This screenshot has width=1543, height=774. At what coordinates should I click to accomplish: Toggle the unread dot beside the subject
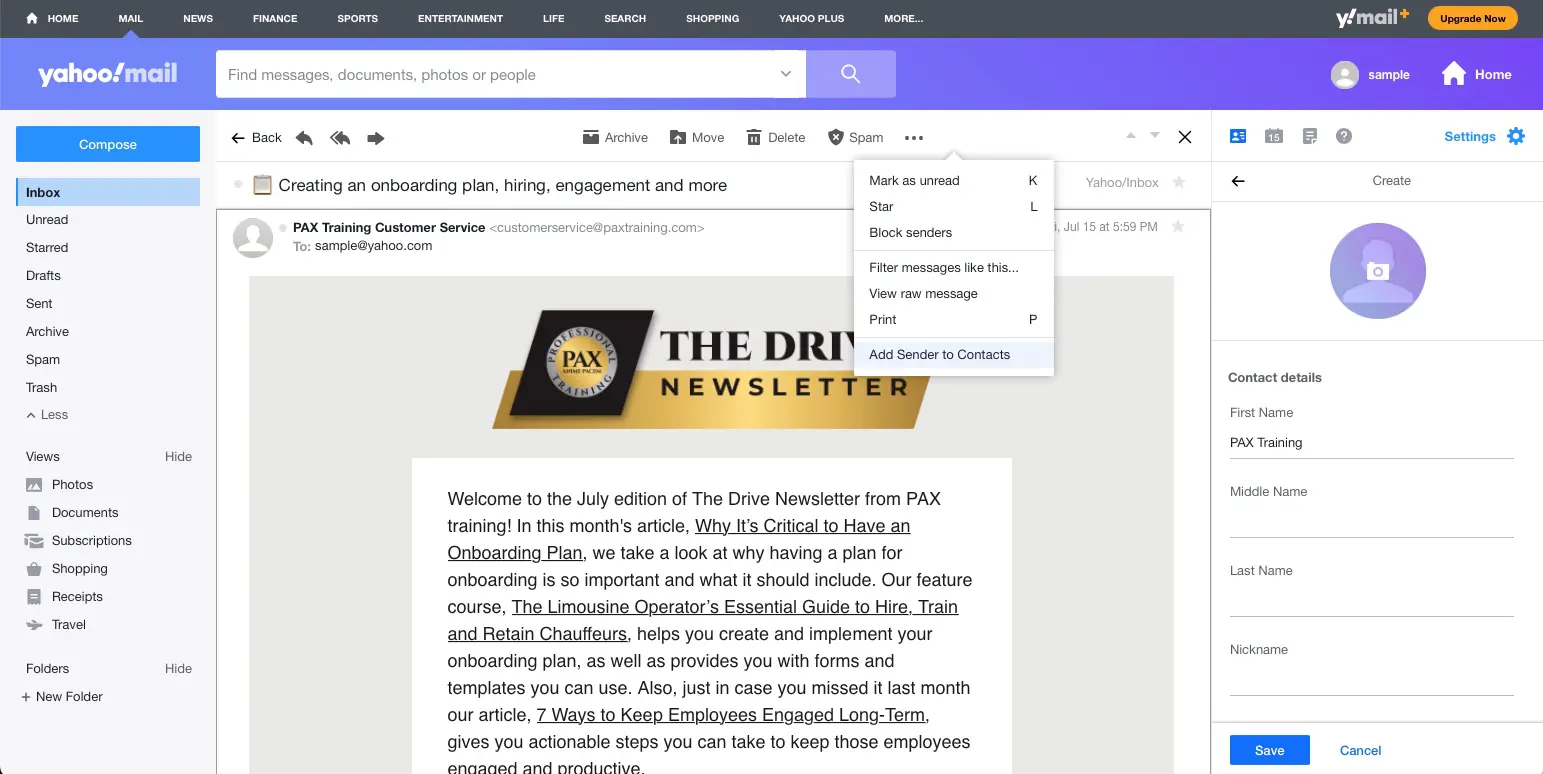click(238, 185)
